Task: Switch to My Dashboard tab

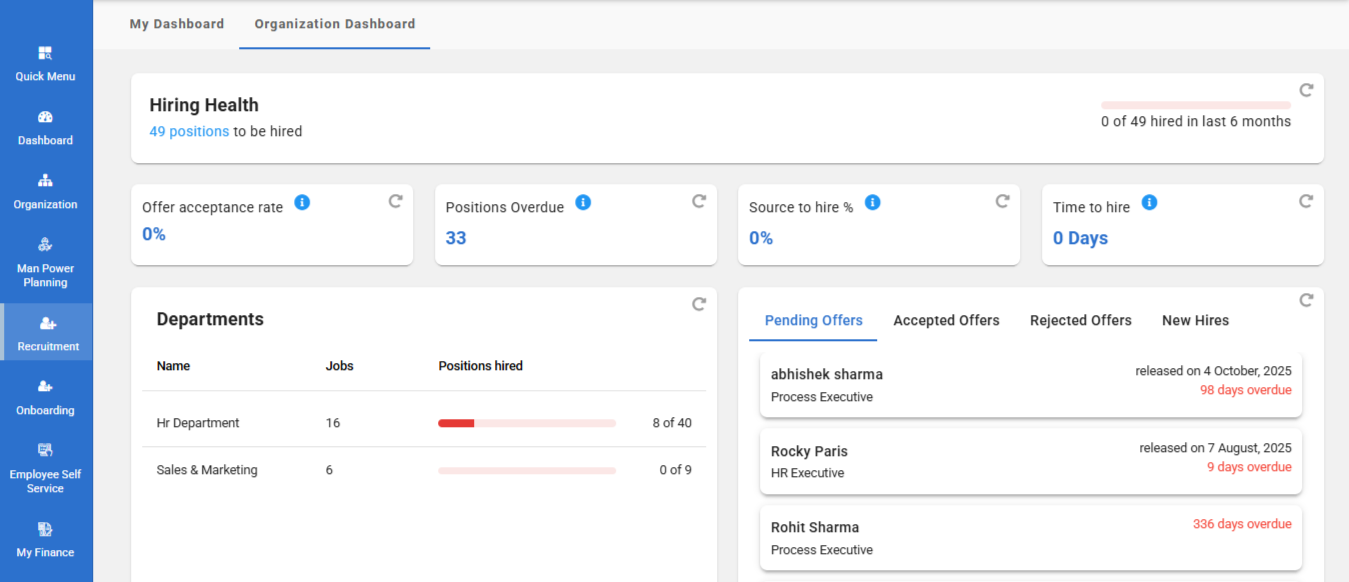Action: pos(177,24)
